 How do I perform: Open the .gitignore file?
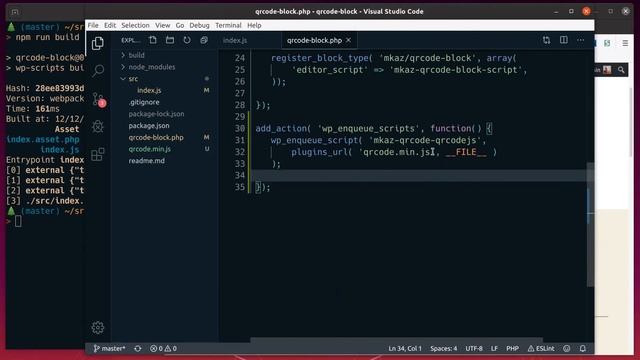pos(144,102)
